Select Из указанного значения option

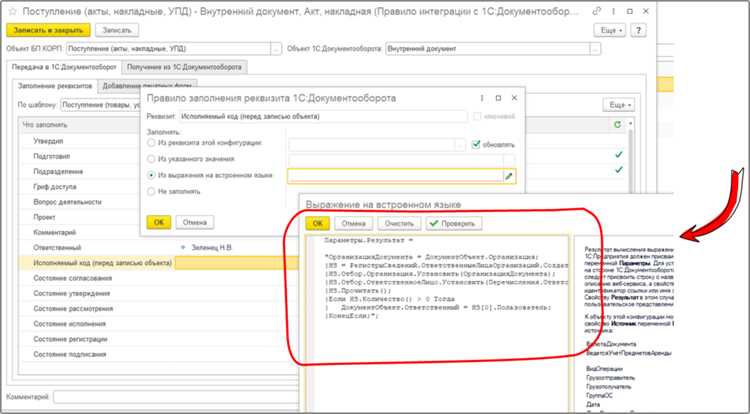point(151,159)
